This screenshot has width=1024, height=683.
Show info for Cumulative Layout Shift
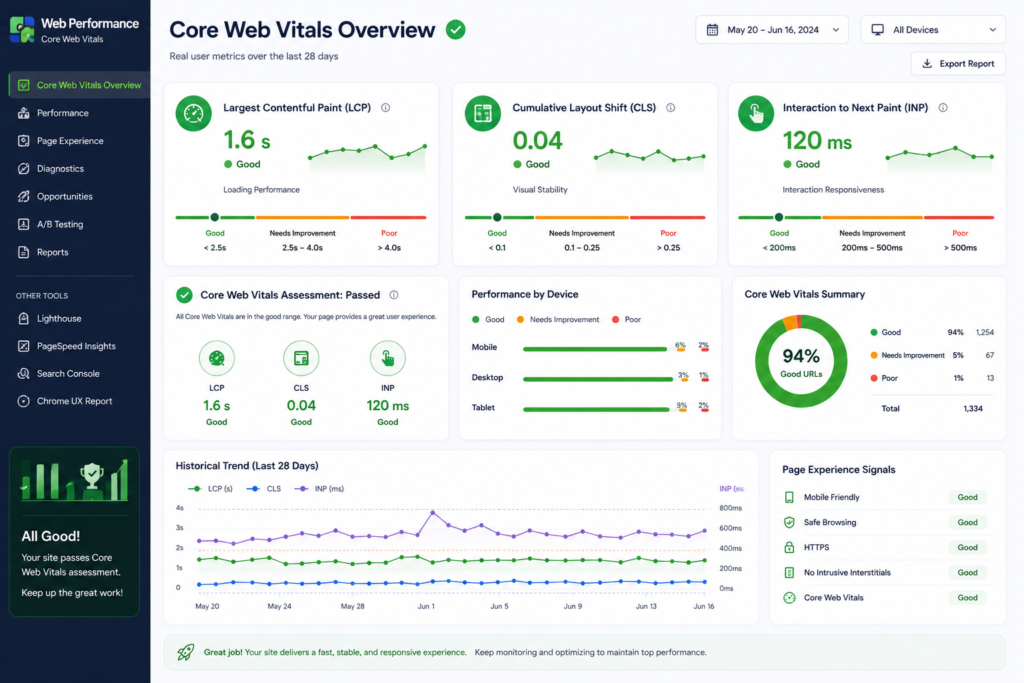[671, 108]
